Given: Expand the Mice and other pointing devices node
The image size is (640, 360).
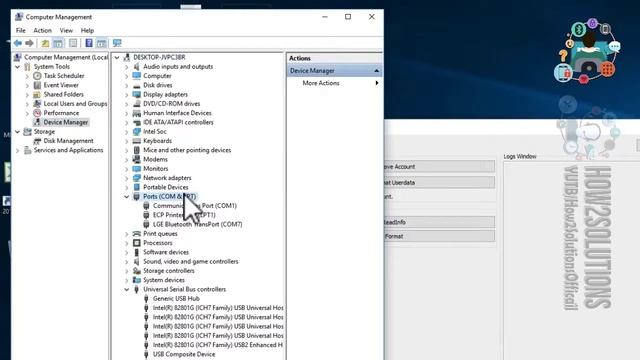Looking at the screenshot, I should point(127,150).
